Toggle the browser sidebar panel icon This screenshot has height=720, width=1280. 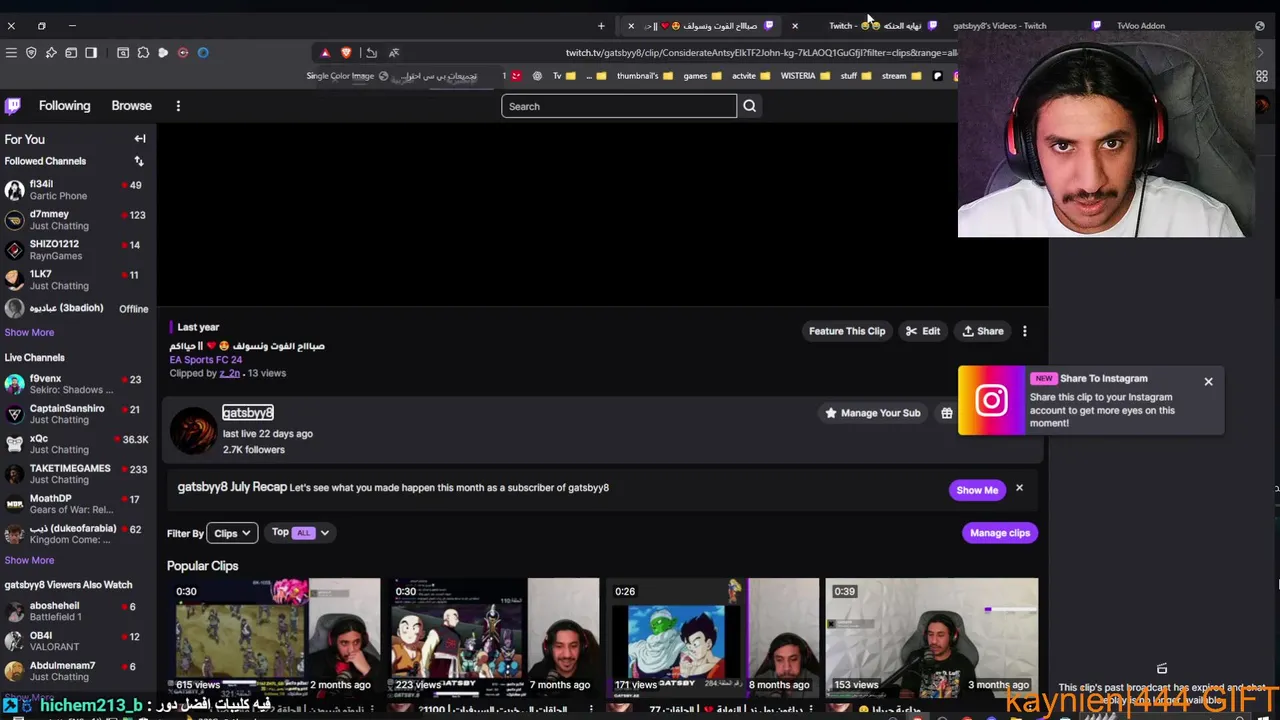click(x=91, y=52)
